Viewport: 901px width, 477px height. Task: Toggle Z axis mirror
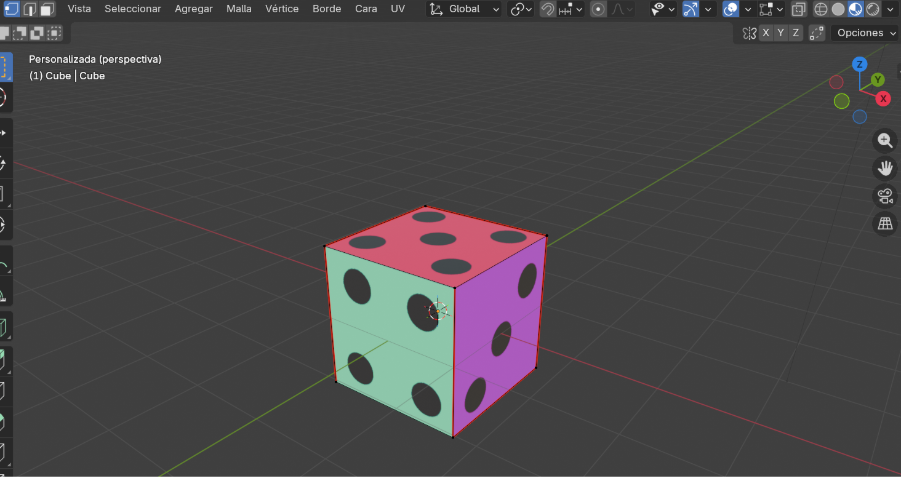click(x=795, y=33)
